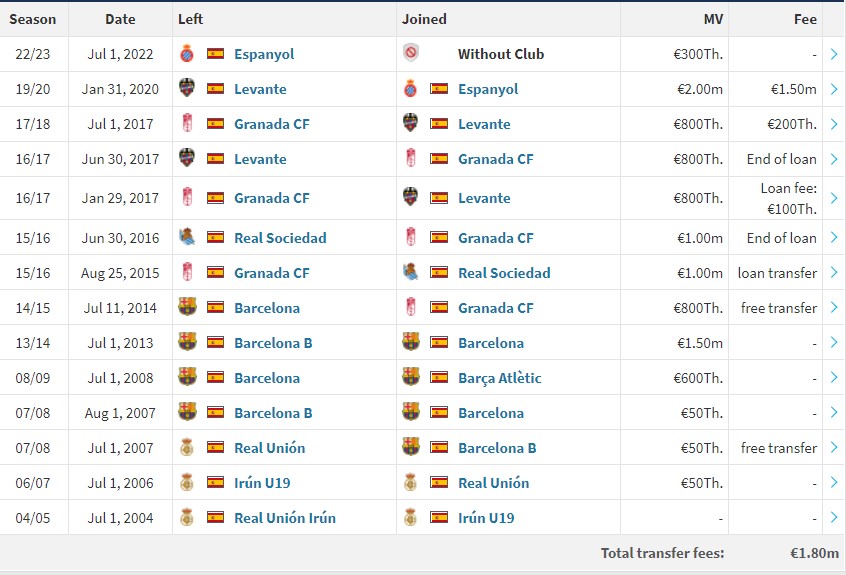Click Barcelona crest in Jul 11, 2014 row

click(x=187, y=307)
